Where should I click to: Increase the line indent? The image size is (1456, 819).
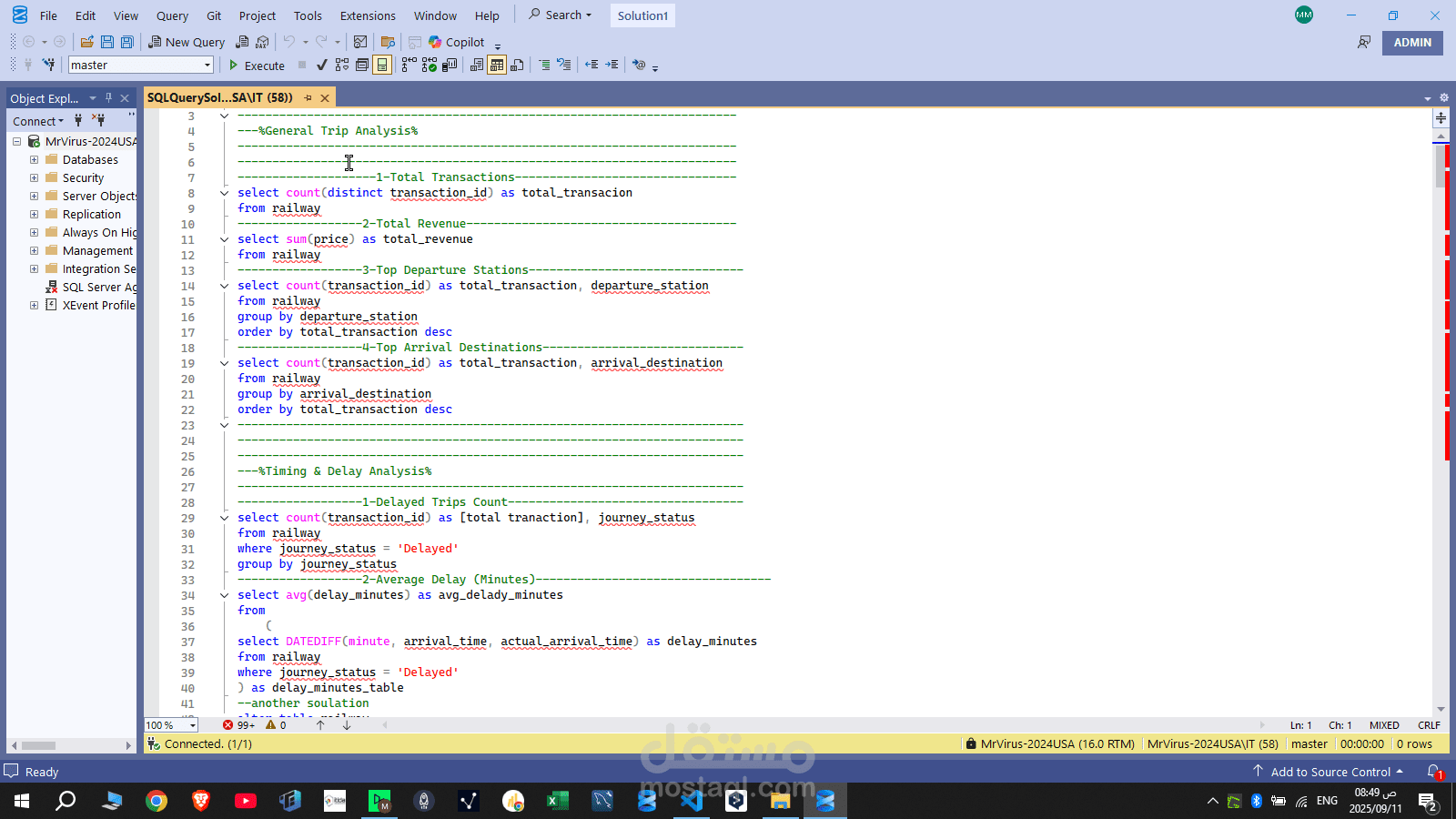[612, 65]
